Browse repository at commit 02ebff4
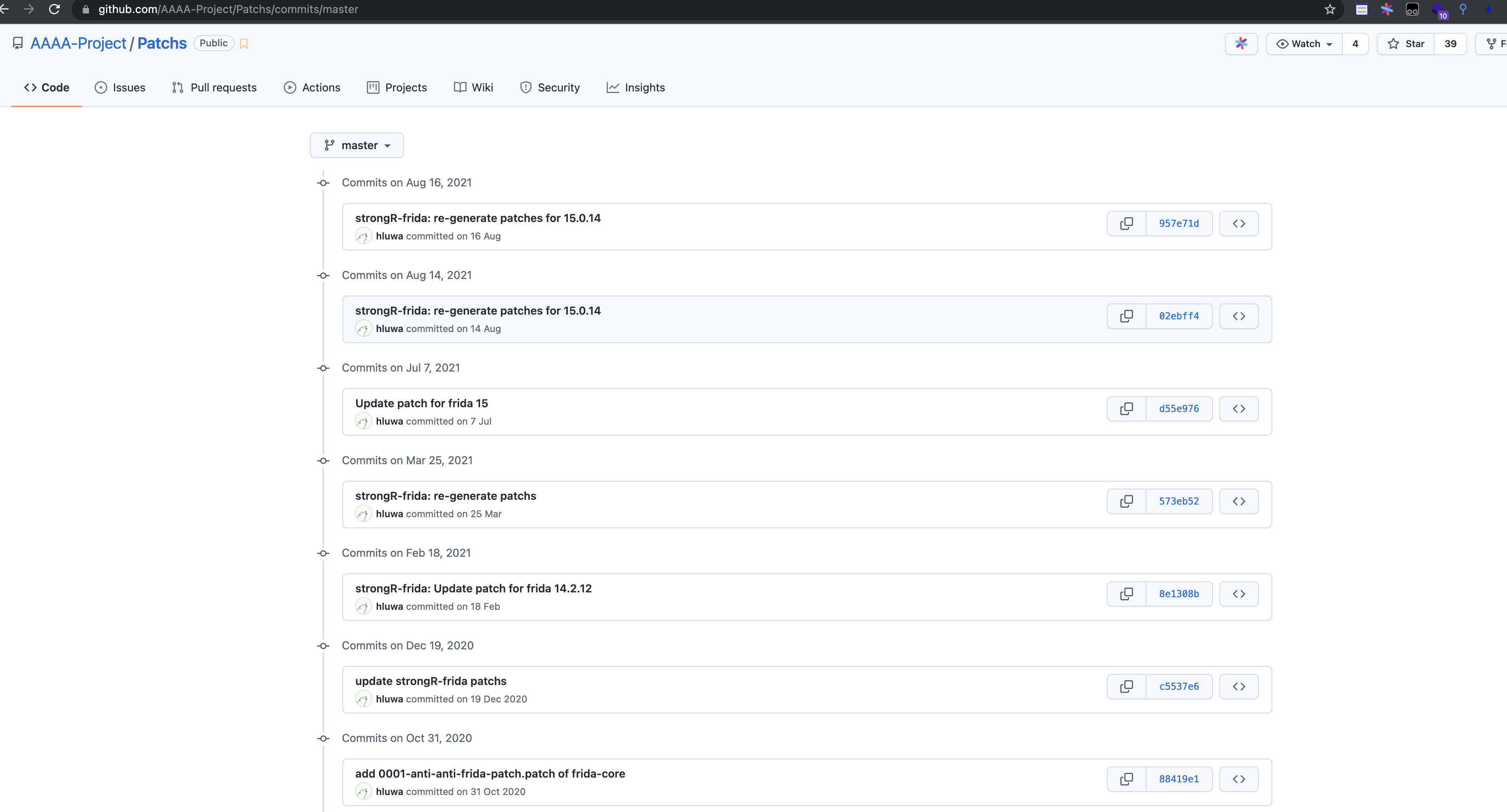 [x=1238, y=316]
